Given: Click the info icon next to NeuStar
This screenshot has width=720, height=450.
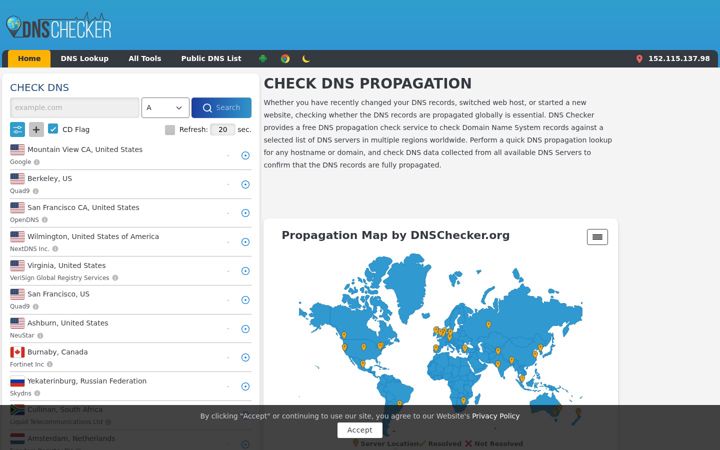Looking at the screenshot, I should pyautogui.click(x=40, y=336).
